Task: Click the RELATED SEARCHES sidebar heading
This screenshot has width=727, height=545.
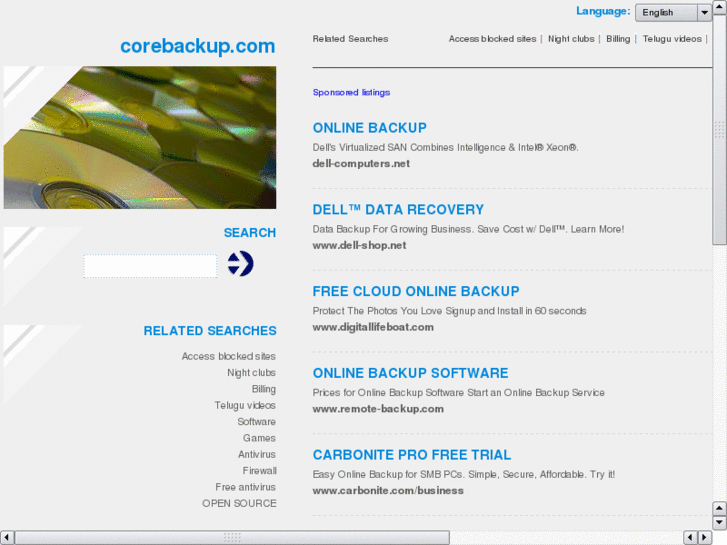Action: [x=210, y=331]
